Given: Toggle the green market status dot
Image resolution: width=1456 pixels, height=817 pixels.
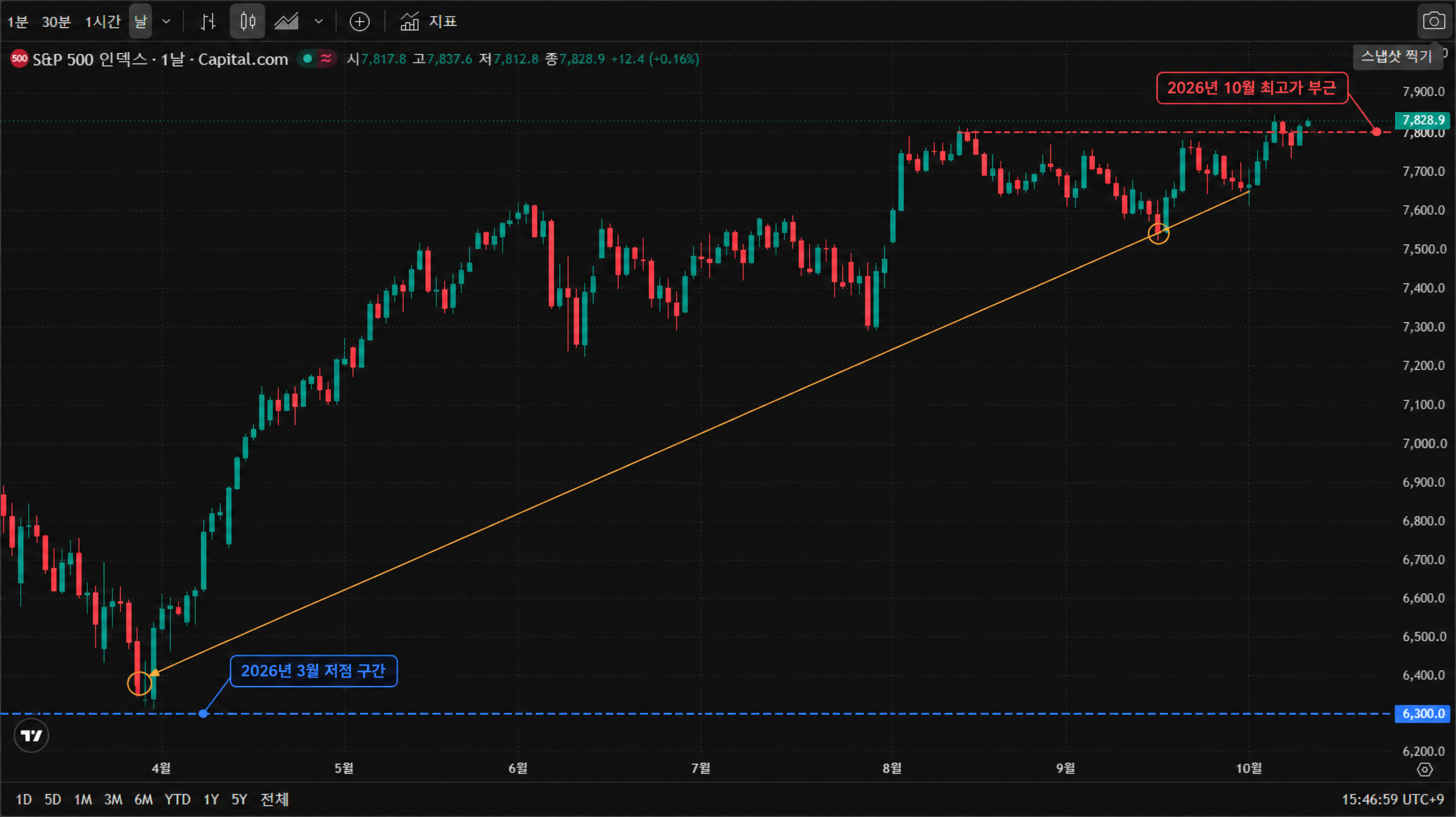Looking at the screenshot, I should click(x=308, y=58).
